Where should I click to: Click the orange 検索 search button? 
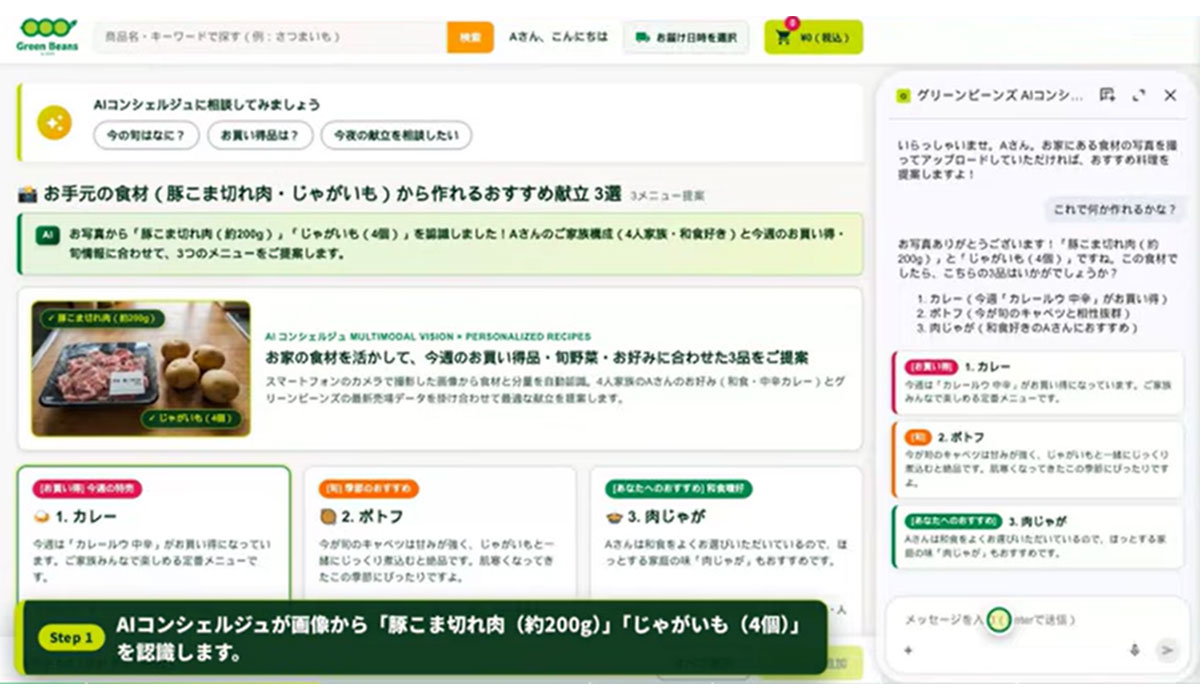coord(470,37)
